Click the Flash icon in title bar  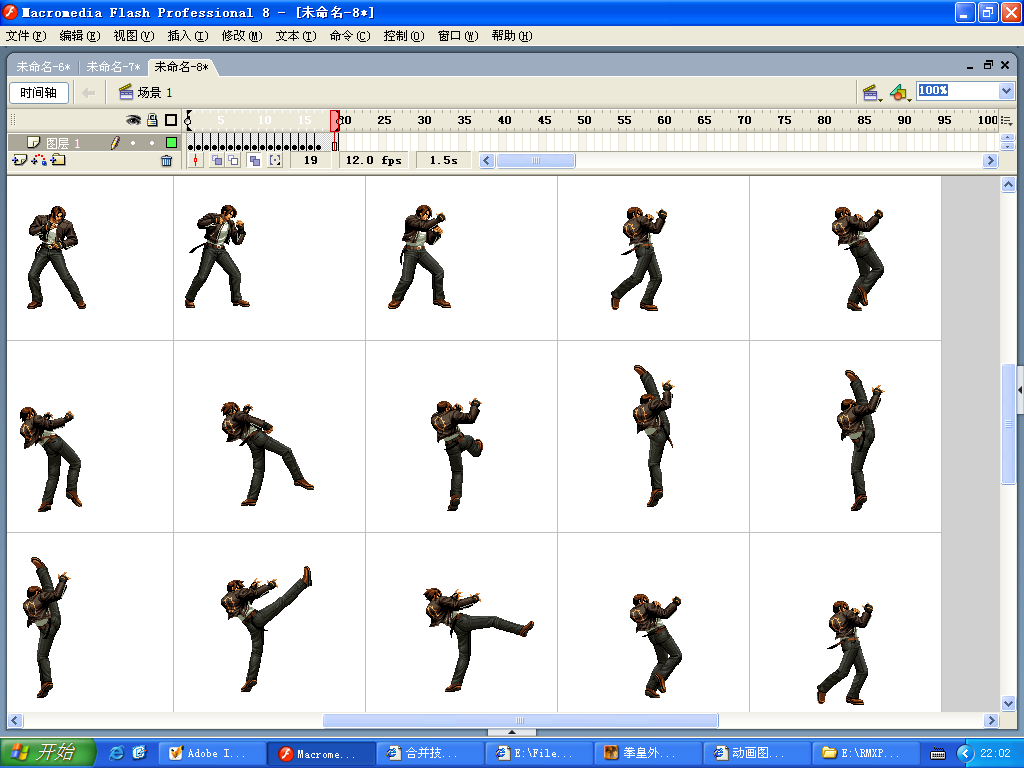[x=10, y=12]
